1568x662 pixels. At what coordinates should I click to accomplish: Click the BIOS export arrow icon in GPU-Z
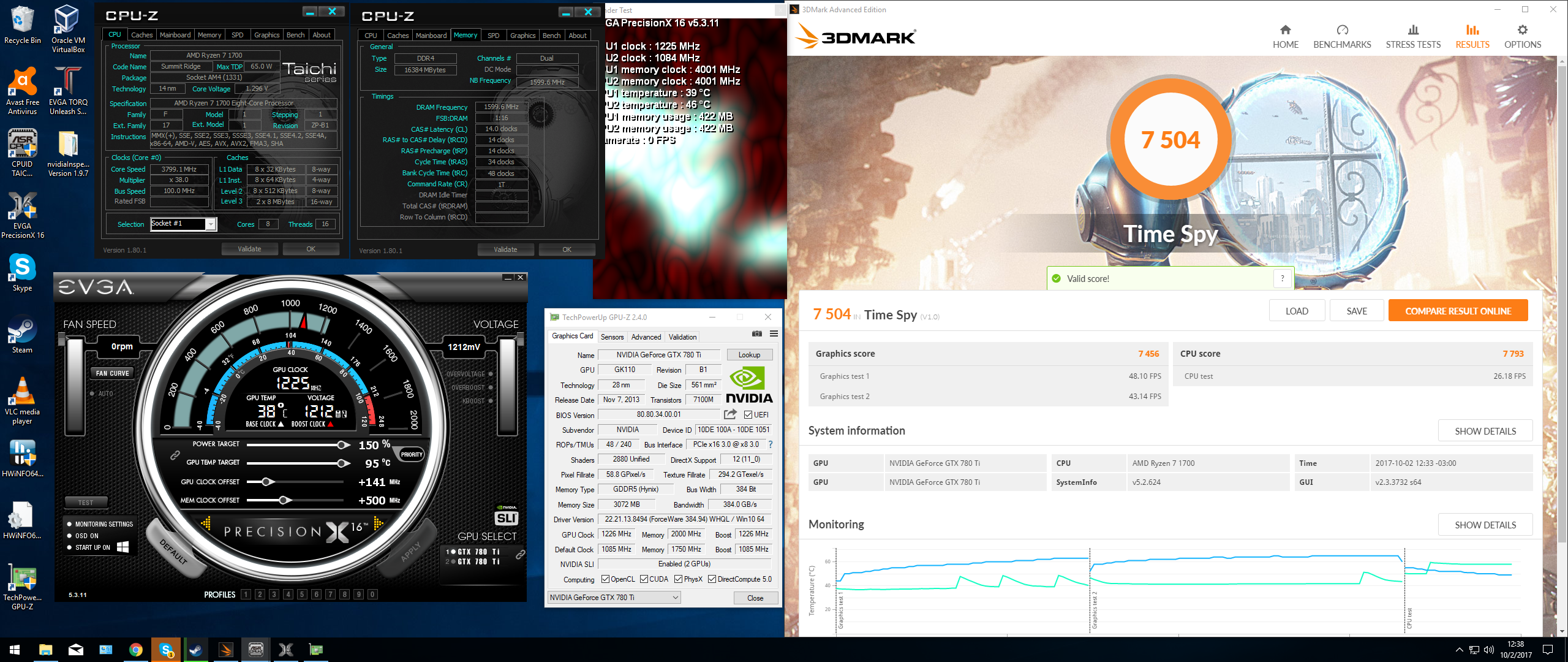point(730,414)
